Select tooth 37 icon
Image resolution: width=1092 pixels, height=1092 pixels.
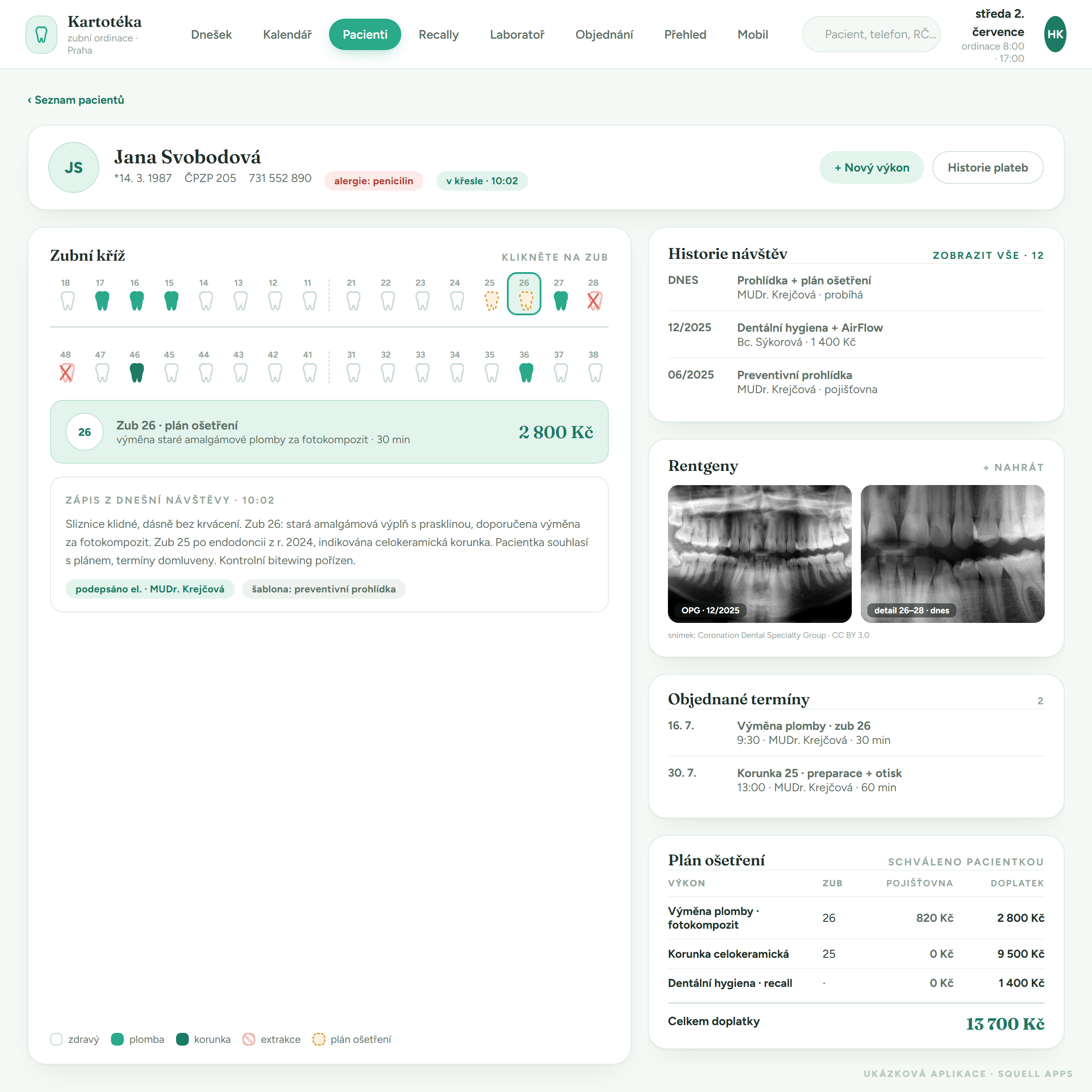pos(560,373)
